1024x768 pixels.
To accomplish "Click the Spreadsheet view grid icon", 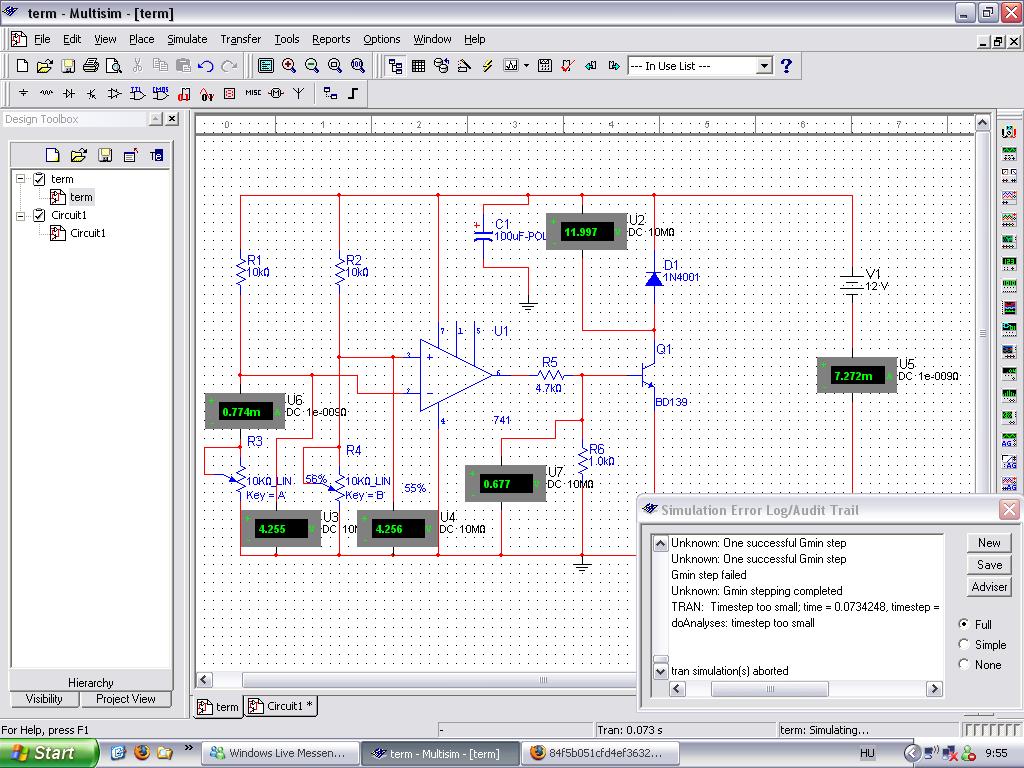I will (418, 66).
